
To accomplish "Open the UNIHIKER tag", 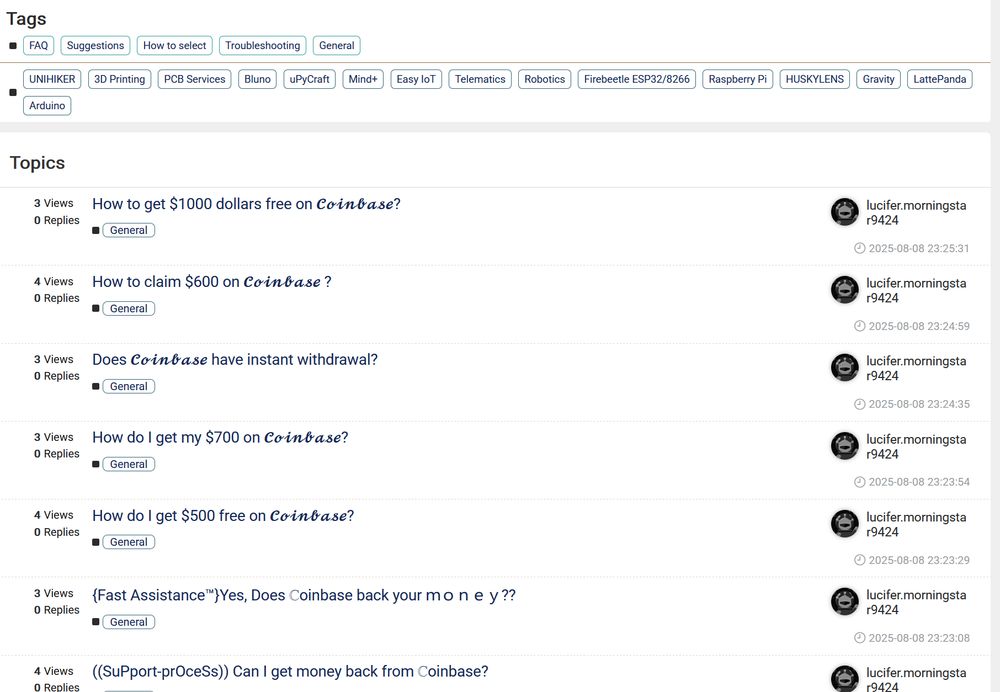I will (52, 79).
